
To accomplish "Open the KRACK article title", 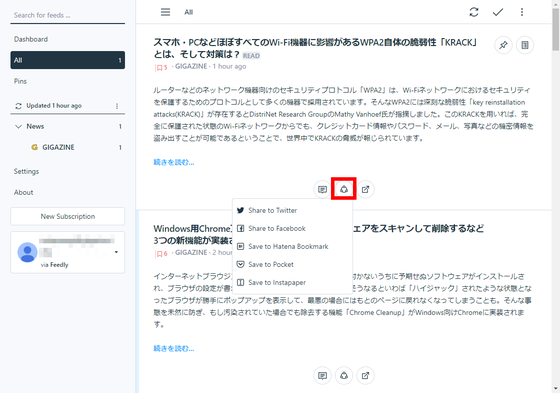I will [315, 48].
